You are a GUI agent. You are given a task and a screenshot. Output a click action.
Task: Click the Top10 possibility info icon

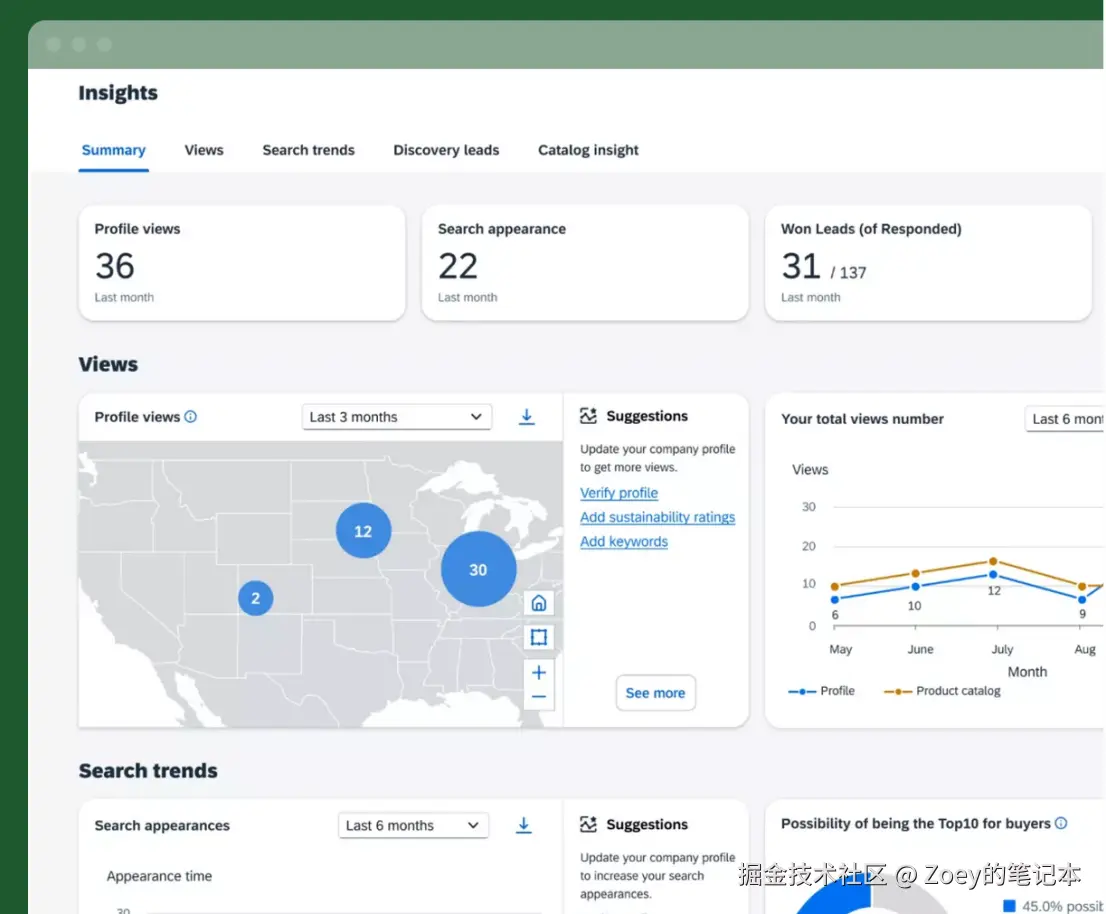1061,823
